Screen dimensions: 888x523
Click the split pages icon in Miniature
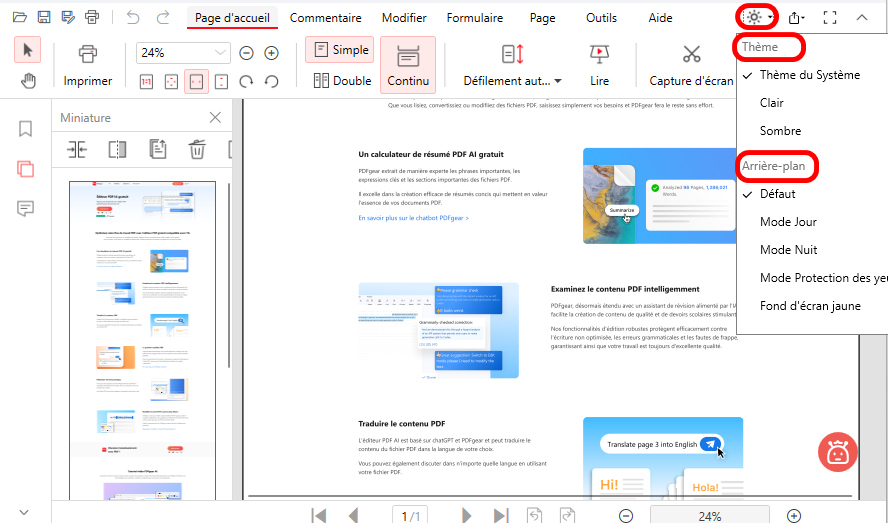point(117,150)
